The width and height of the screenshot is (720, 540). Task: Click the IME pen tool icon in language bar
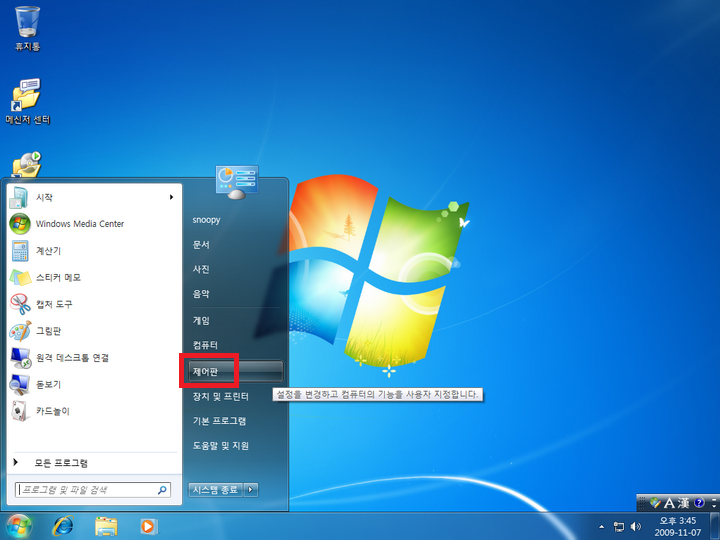coord(656,503)
